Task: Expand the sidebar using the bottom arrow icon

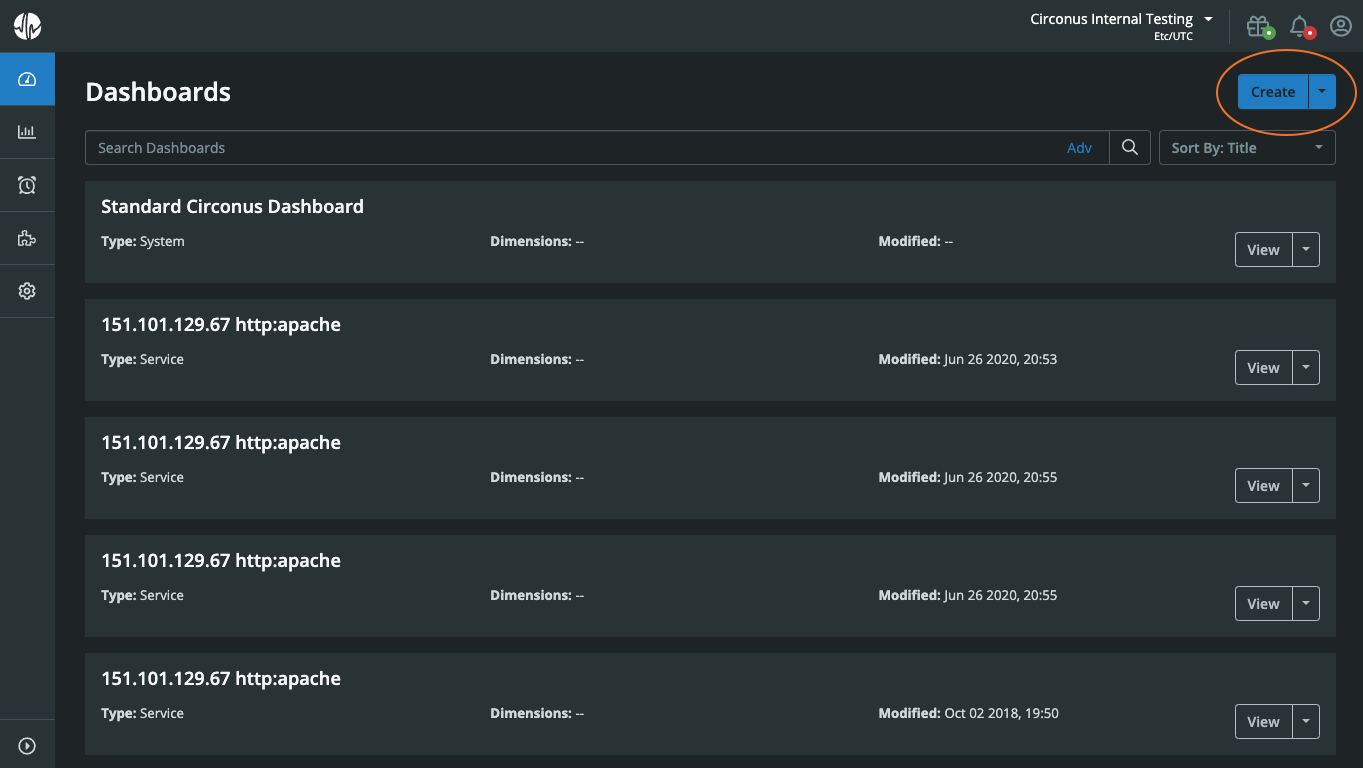Action: 27,743
